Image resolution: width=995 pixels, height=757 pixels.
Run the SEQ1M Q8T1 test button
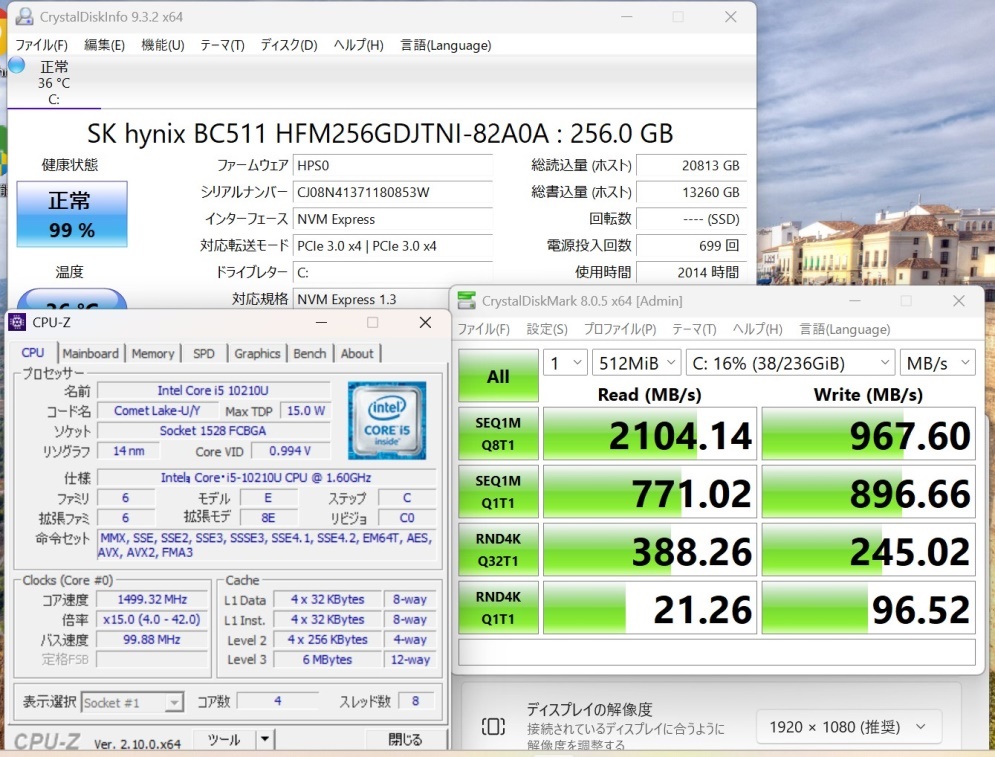[x=498, y=433]
